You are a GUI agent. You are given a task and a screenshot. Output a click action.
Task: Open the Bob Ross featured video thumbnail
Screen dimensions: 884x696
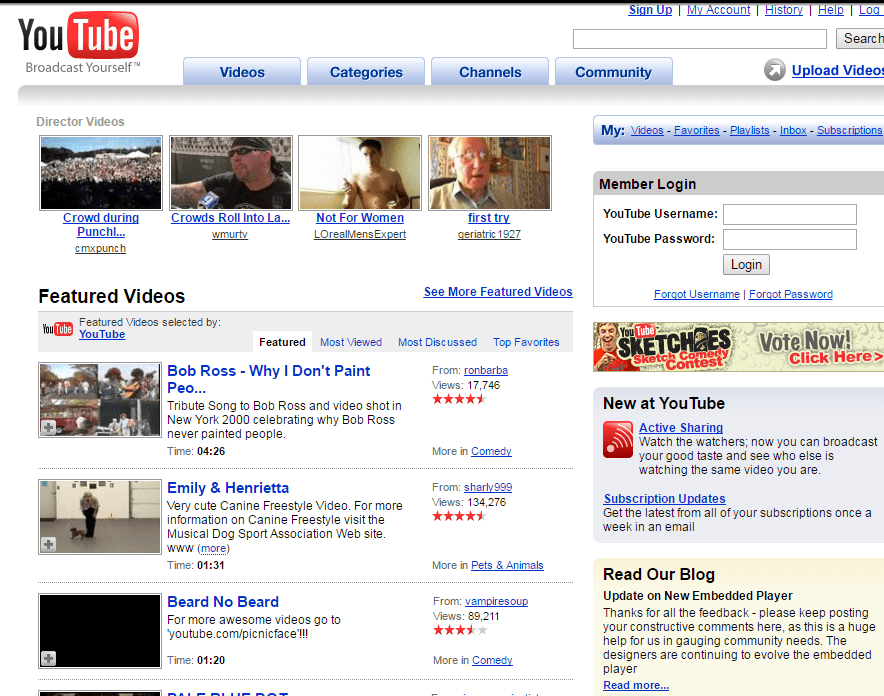[100, 400]
